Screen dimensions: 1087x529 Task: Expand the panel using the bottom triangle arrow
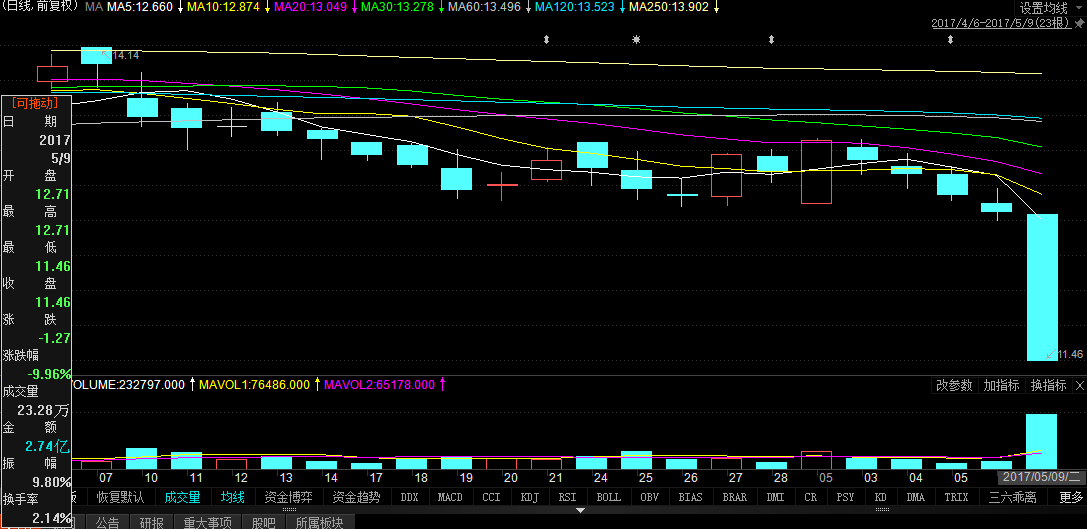(582, 510)
